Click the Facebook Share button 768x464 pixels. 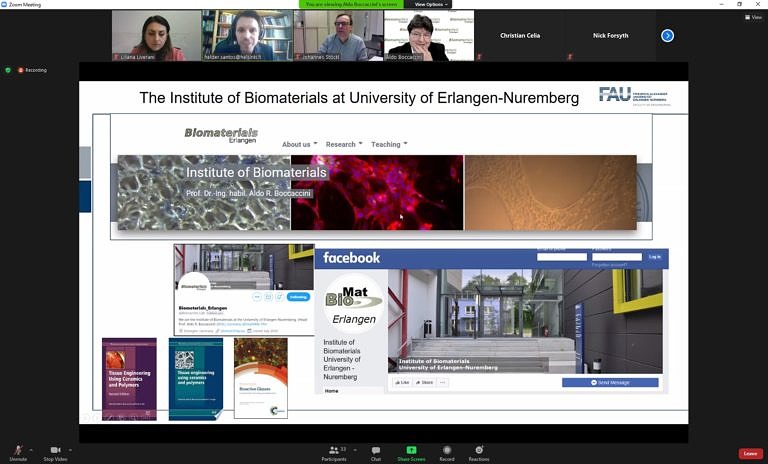coord(424,382)
